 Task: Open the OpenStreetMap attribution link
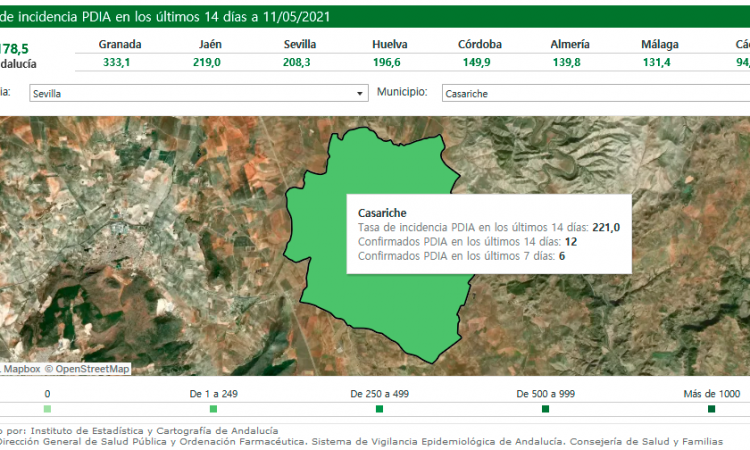tap(91, 368)
